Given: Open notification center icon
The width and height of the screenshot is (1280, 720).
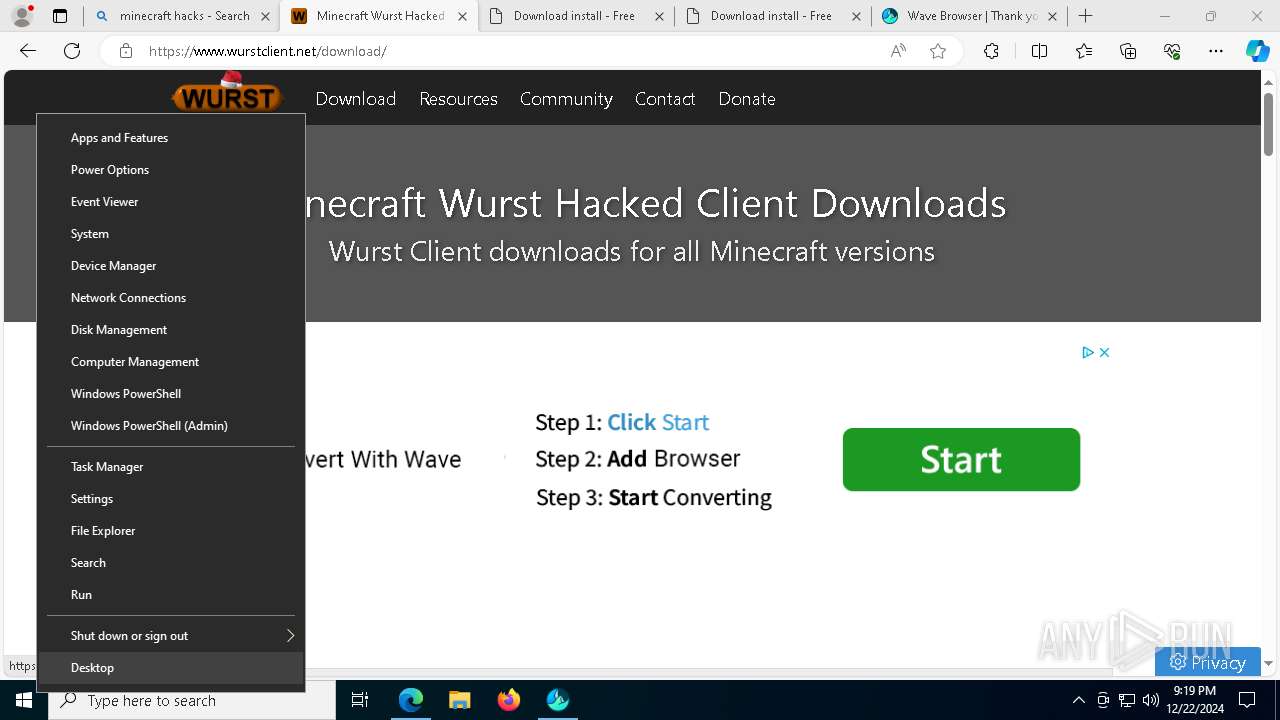Looking at the screenshot, I should (x=1248, y=700).
